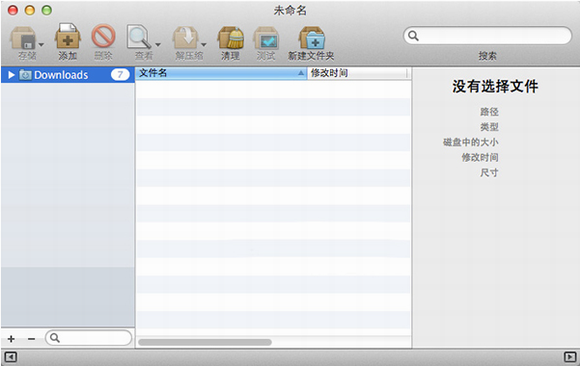Sort by the 文件名 column header

221,73
